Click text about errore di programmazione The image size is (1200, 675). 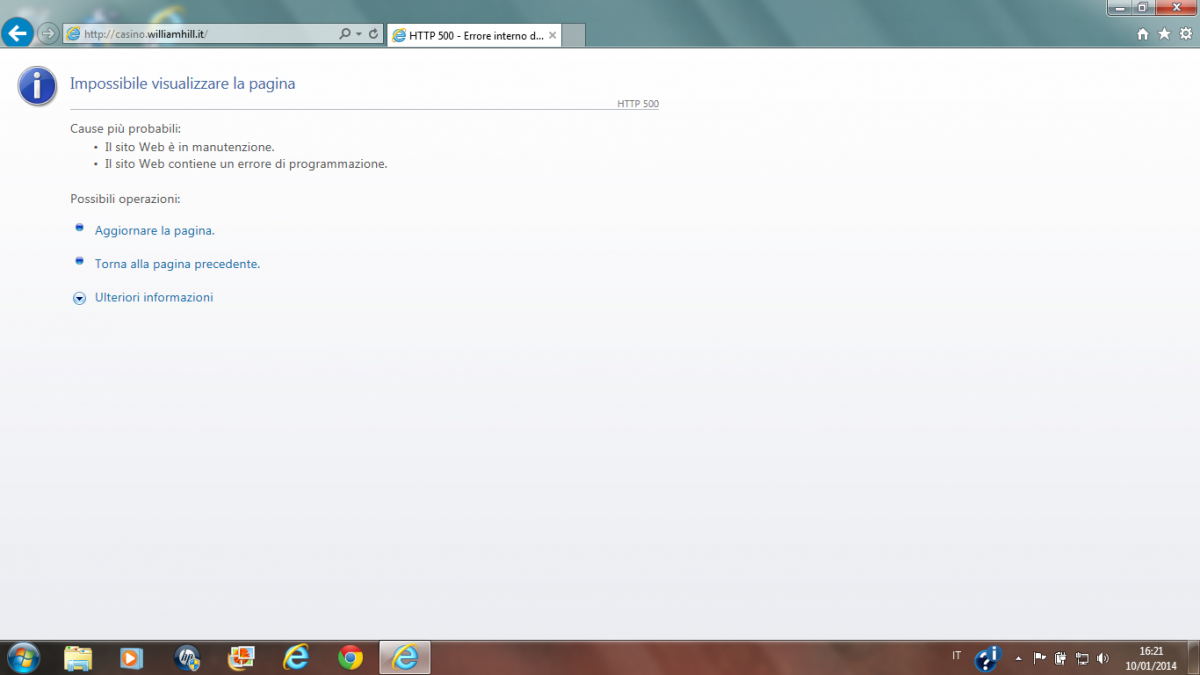point(246,164)
